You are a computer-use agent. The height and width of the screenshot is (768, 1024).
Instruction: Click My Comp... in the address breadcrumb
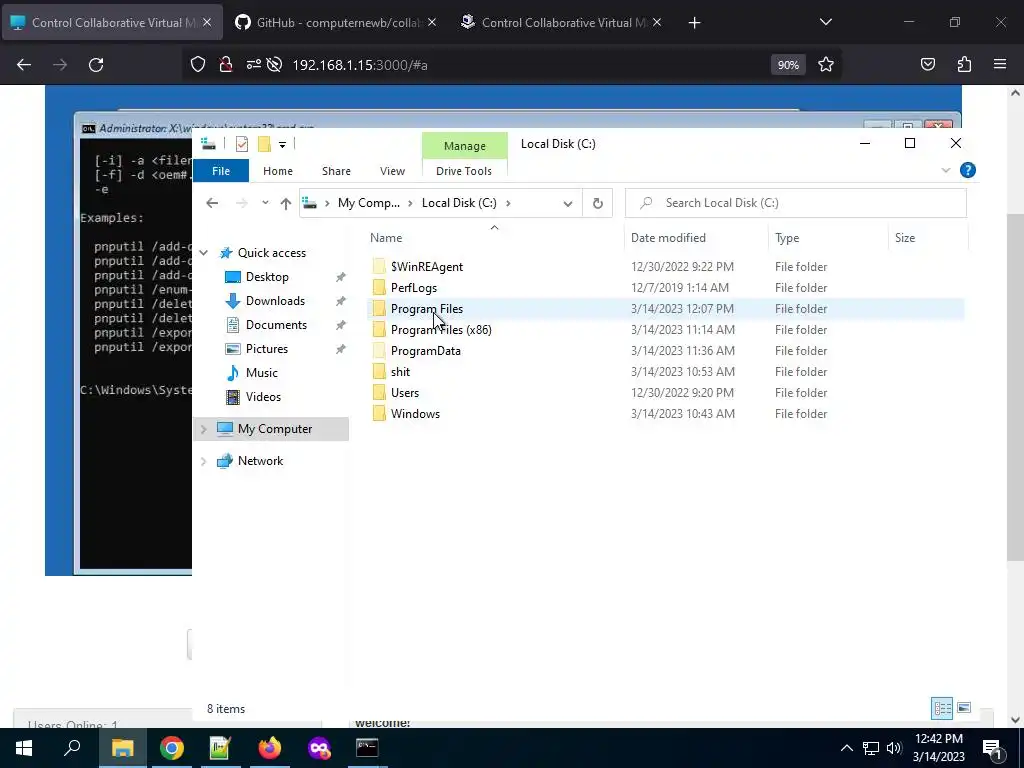[368, 203]
